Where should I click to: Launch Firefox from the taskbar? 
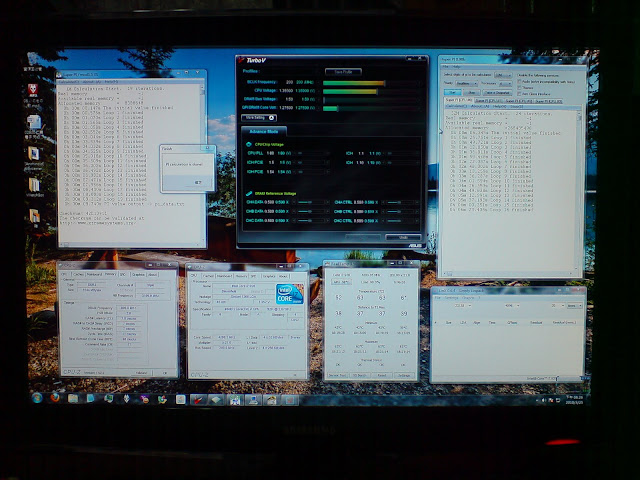(x=55, y=398)
